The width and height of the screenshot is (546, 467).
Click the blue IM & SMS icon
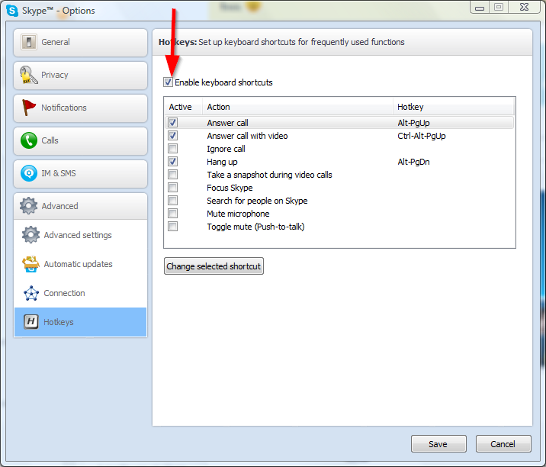pyautogui.click(x=29, y=173)
